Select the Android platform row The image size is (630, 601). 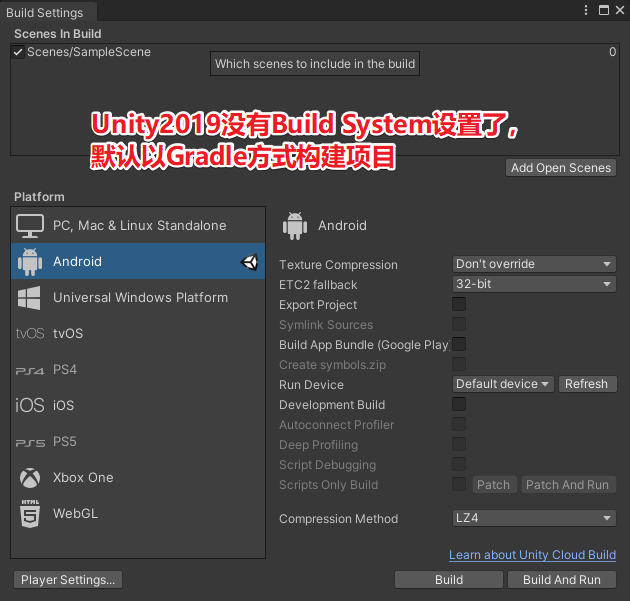138,261
